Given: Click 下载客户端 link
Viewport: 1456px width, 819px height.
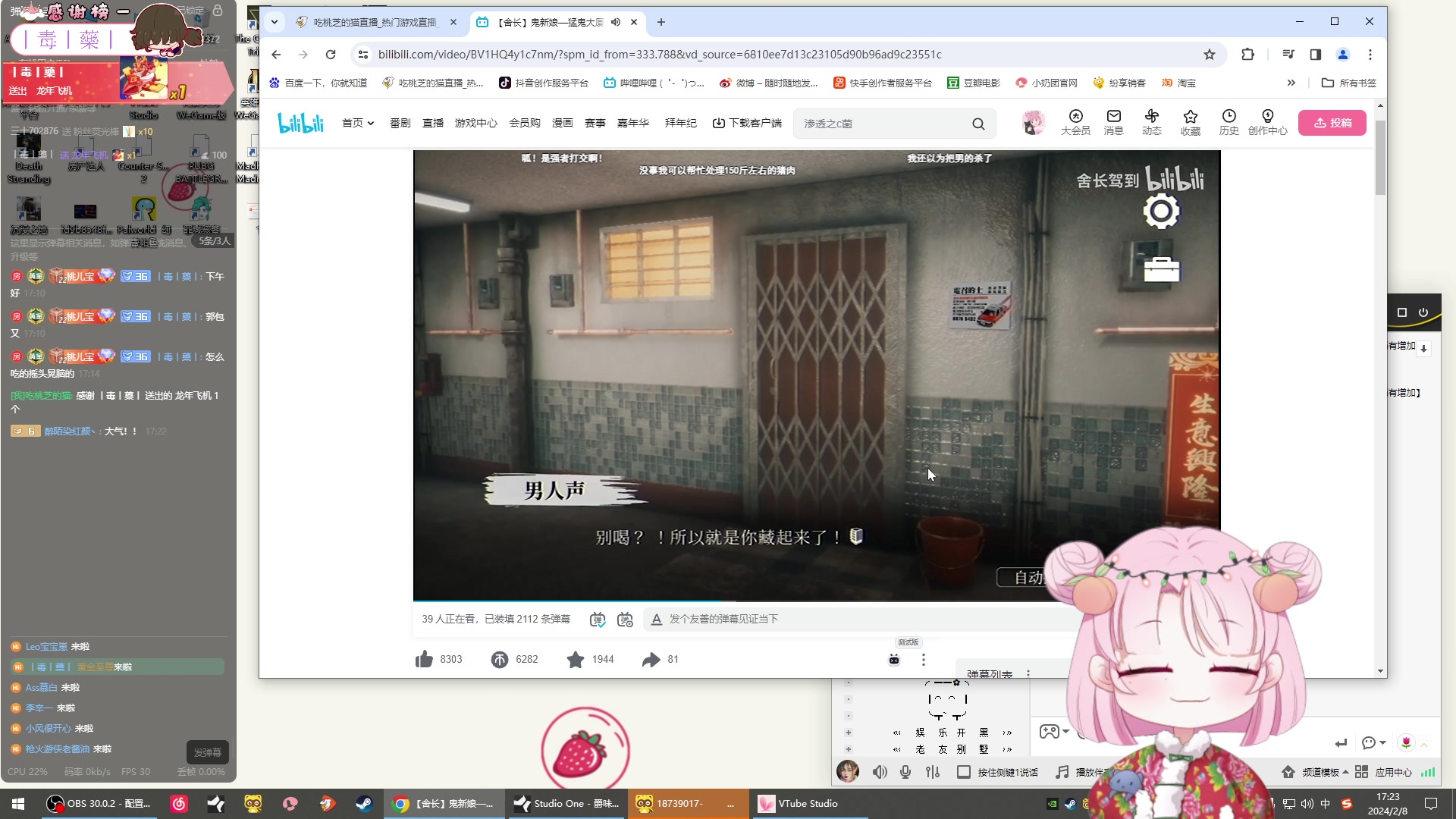Looking at the screenshot, I should pos(747,123).
